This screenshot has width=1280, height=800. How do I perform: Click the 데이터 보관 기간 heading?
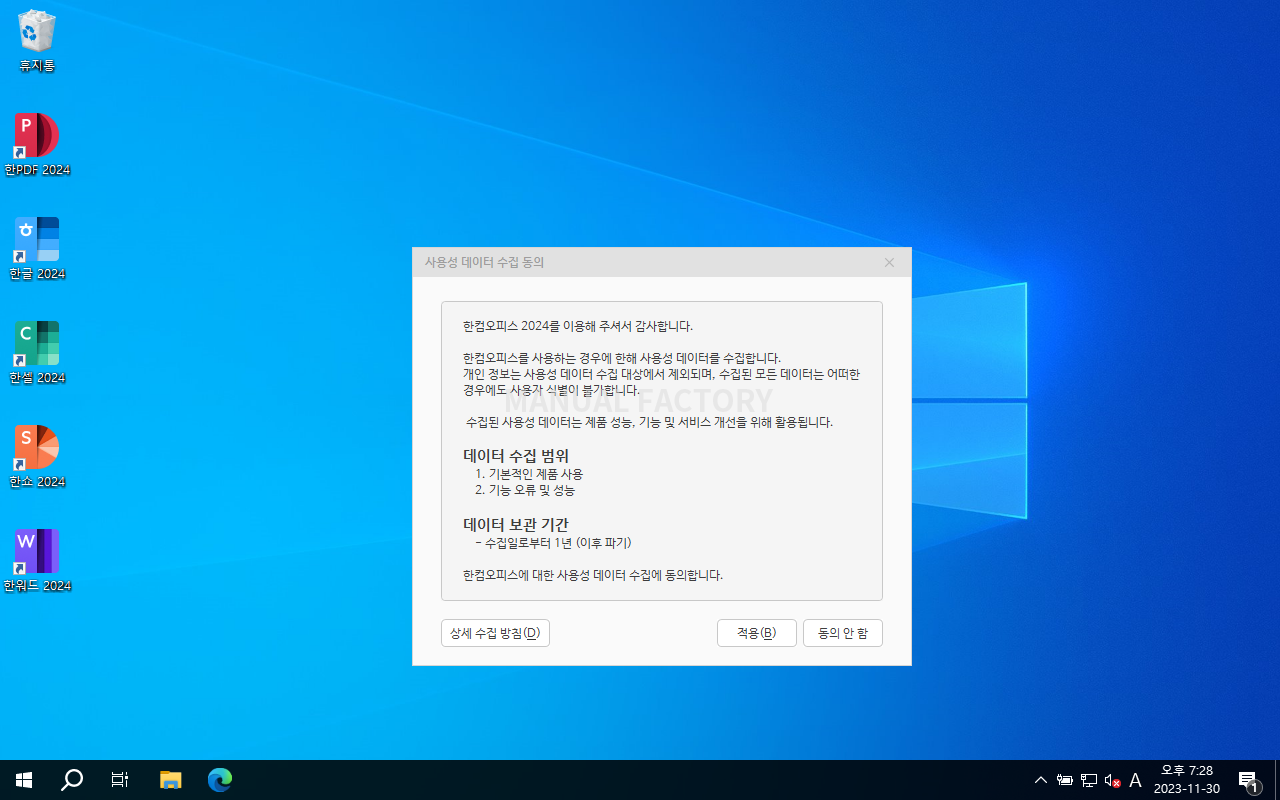tap(516, 524)
